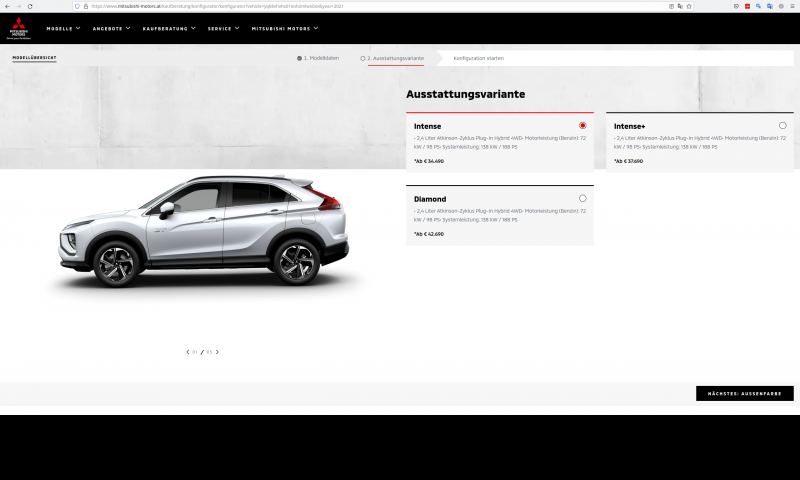Expand the Modelle menu
The image size is (800, 480).
click(63, 29)
